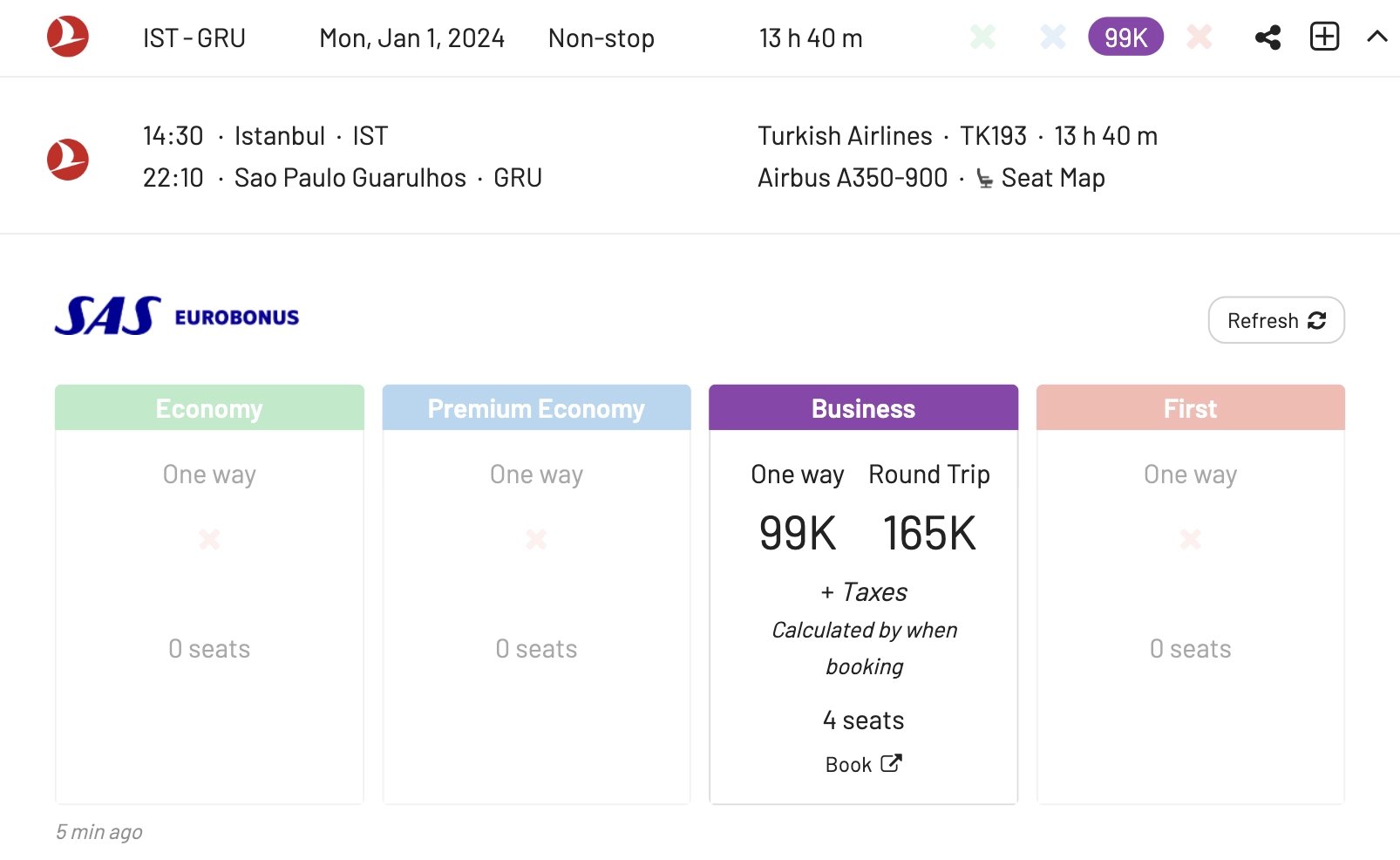
Task: Select the First cabin header
Action: 1191,407
